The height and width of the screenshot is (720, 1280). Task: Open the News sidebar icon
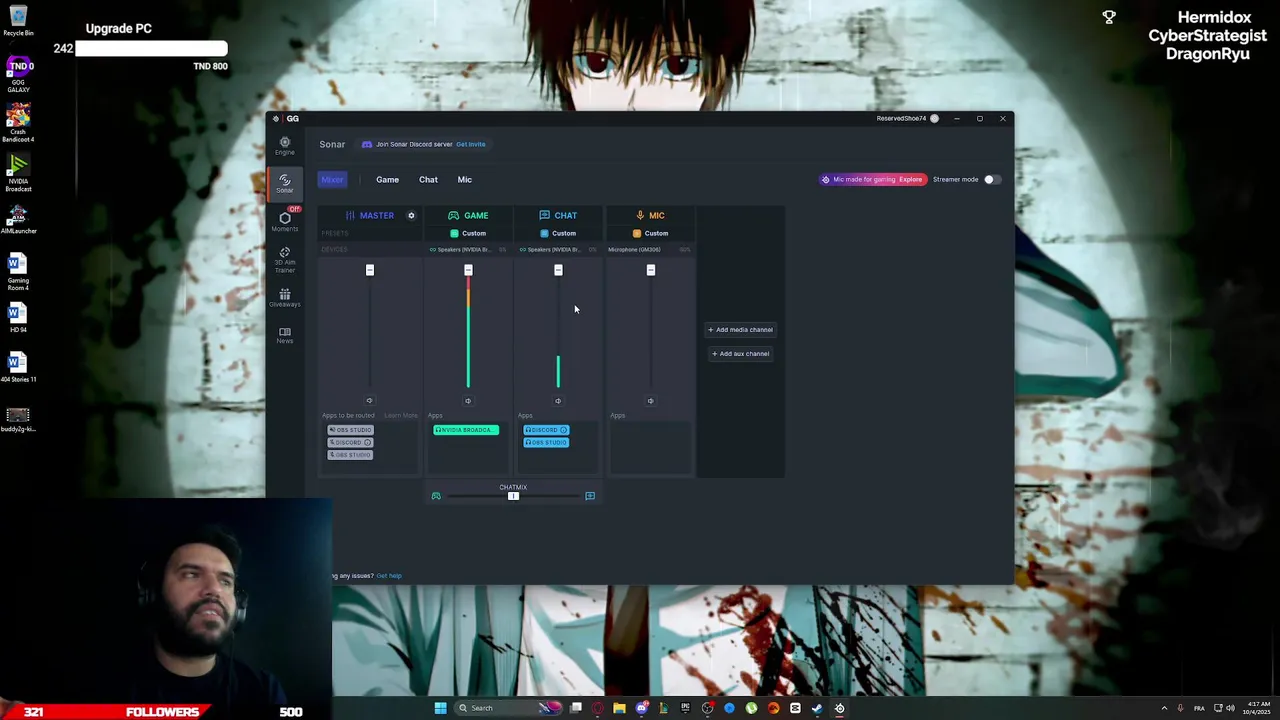tap(285, 335)
